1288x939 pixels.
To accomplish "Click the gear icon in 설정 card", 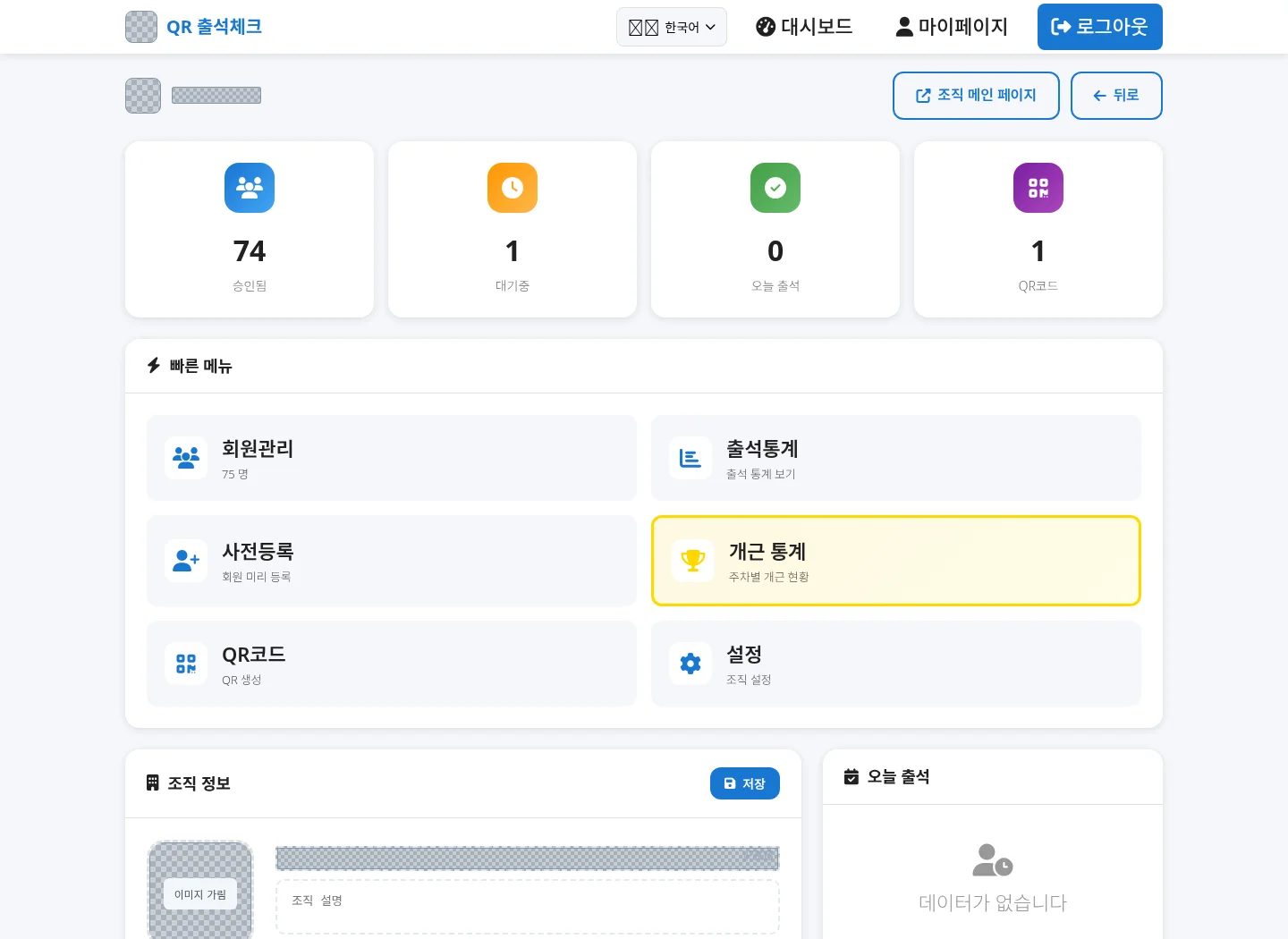I will [x=691, y=664].
